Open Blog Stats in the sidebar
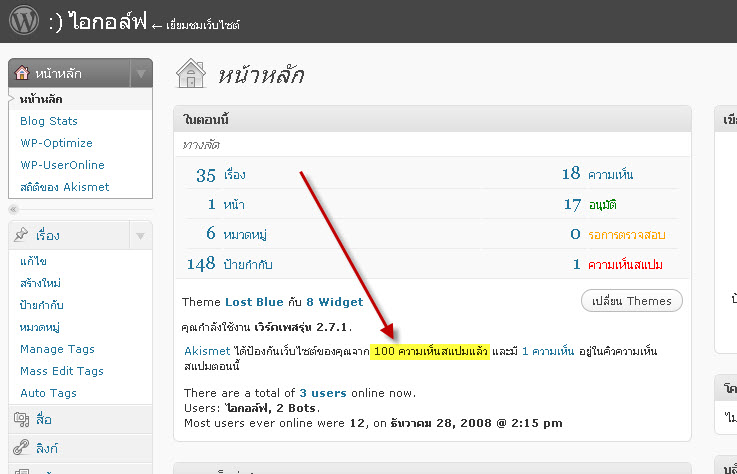This screenshot has height=474, width=737. tap(48, 121)
